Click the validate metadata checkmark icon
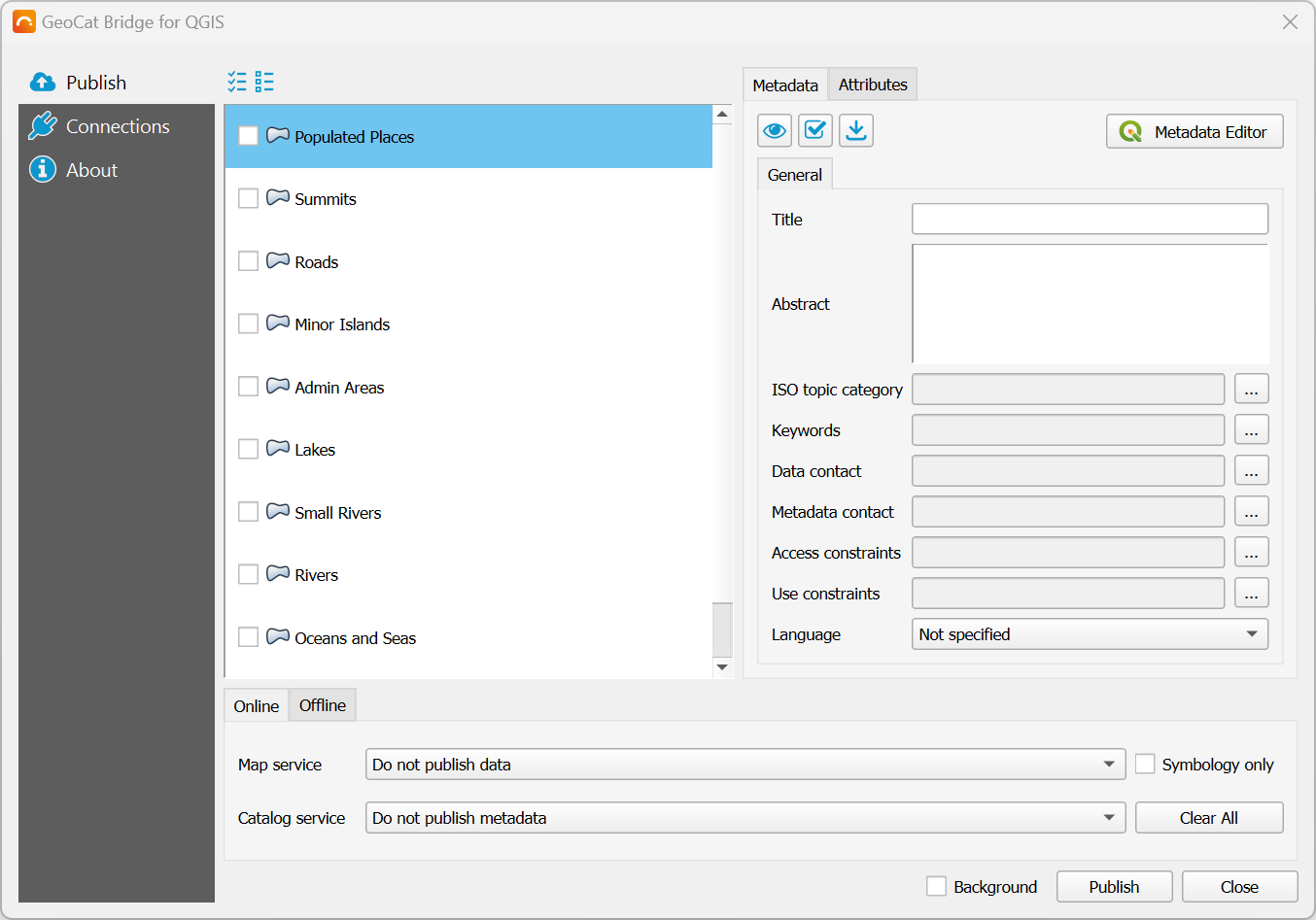Viewport: 1316px width, 920px height. tap(815, 130)
